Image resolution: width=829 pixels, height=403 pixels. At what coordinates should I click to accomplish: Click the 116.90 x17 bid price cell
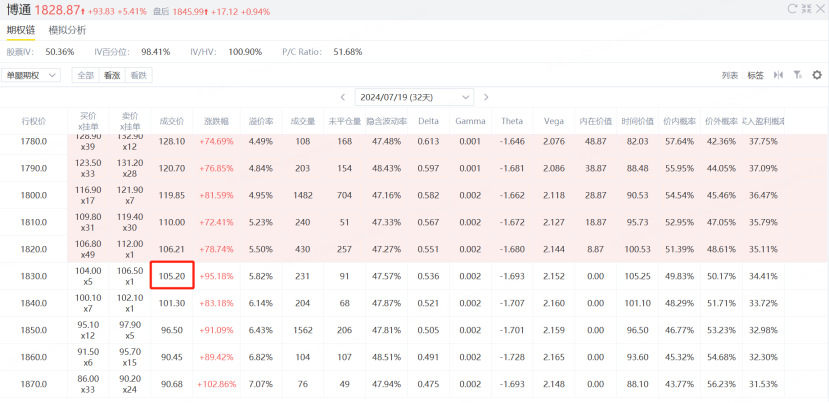(x=88, y=195)
